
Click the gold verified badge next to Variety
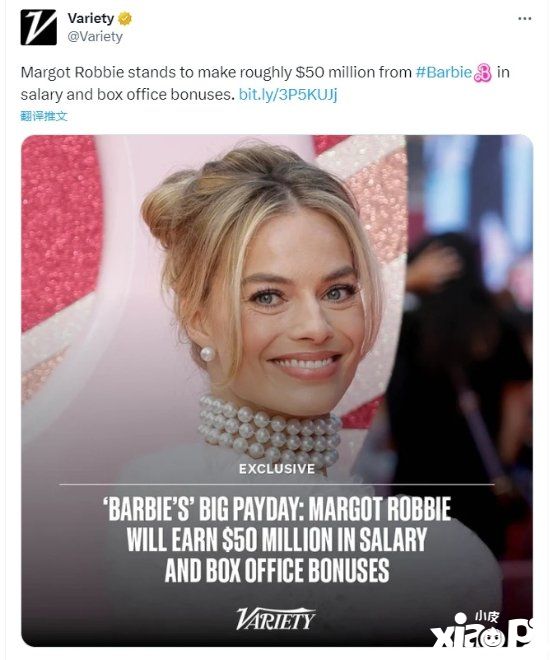click(125, 19)
